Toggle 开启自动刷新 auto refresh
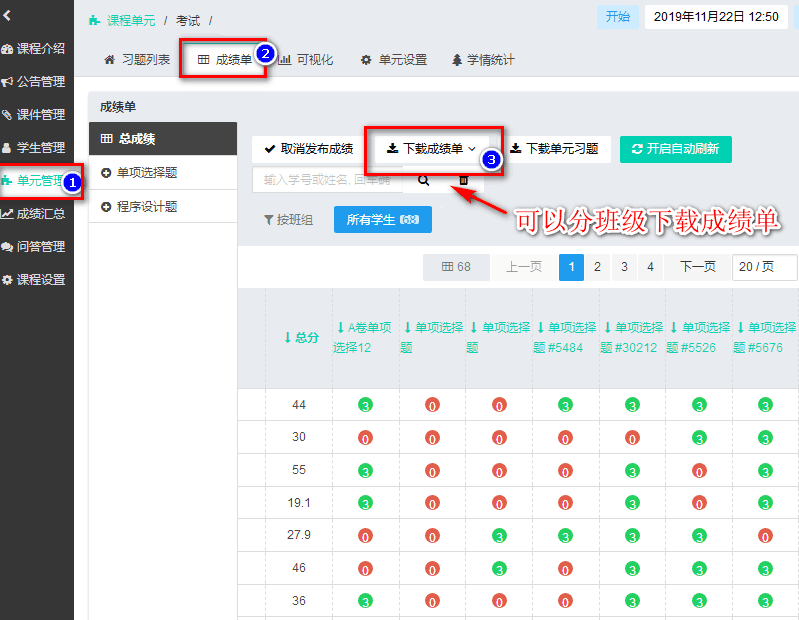This screenshot has width=799, height=620. [x=676, y=149]
